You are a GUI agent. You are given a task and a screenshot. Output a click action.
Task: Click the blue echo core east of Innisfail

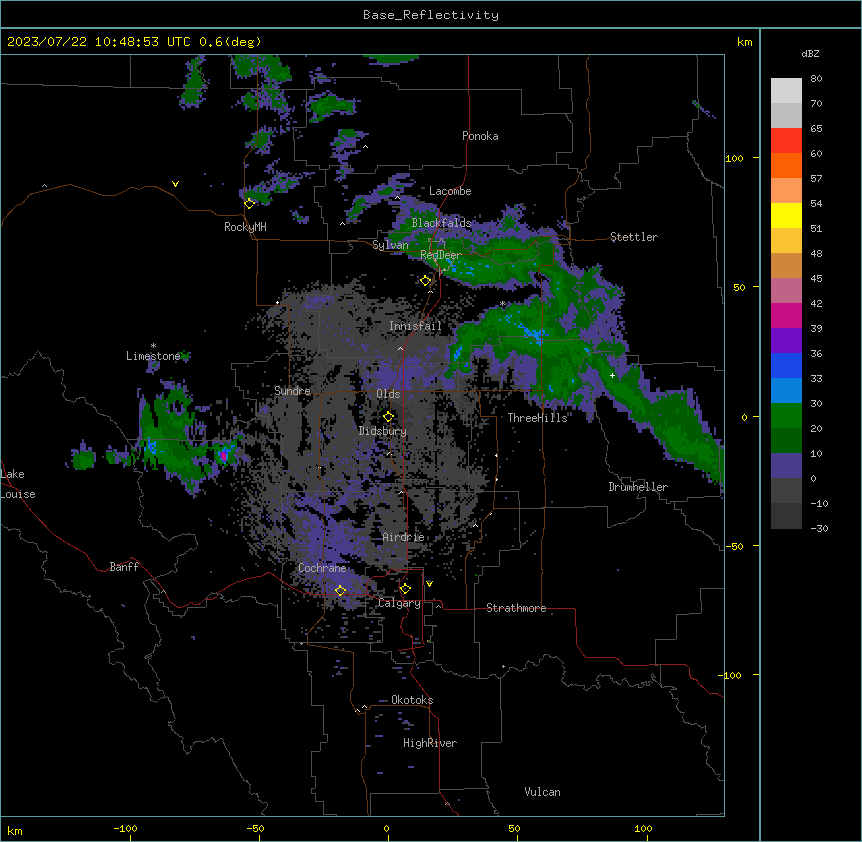pyautogui.click(x=533, y=333)
